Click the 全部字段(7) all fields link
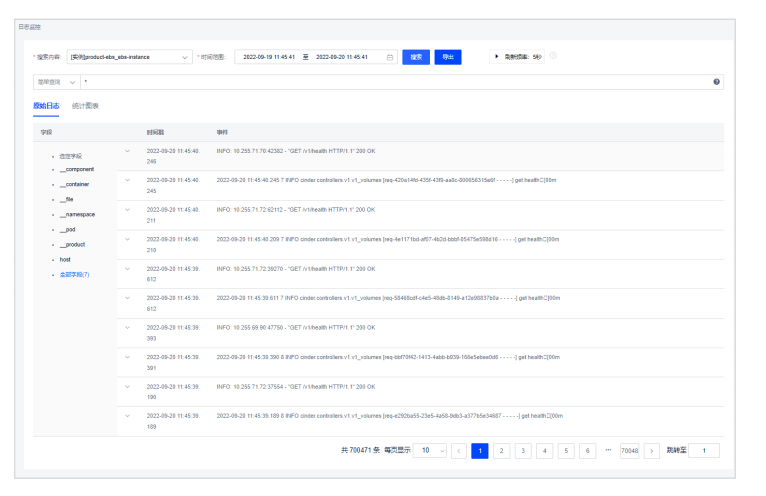Viewport: 766px width, 496px height. [74, 274]
